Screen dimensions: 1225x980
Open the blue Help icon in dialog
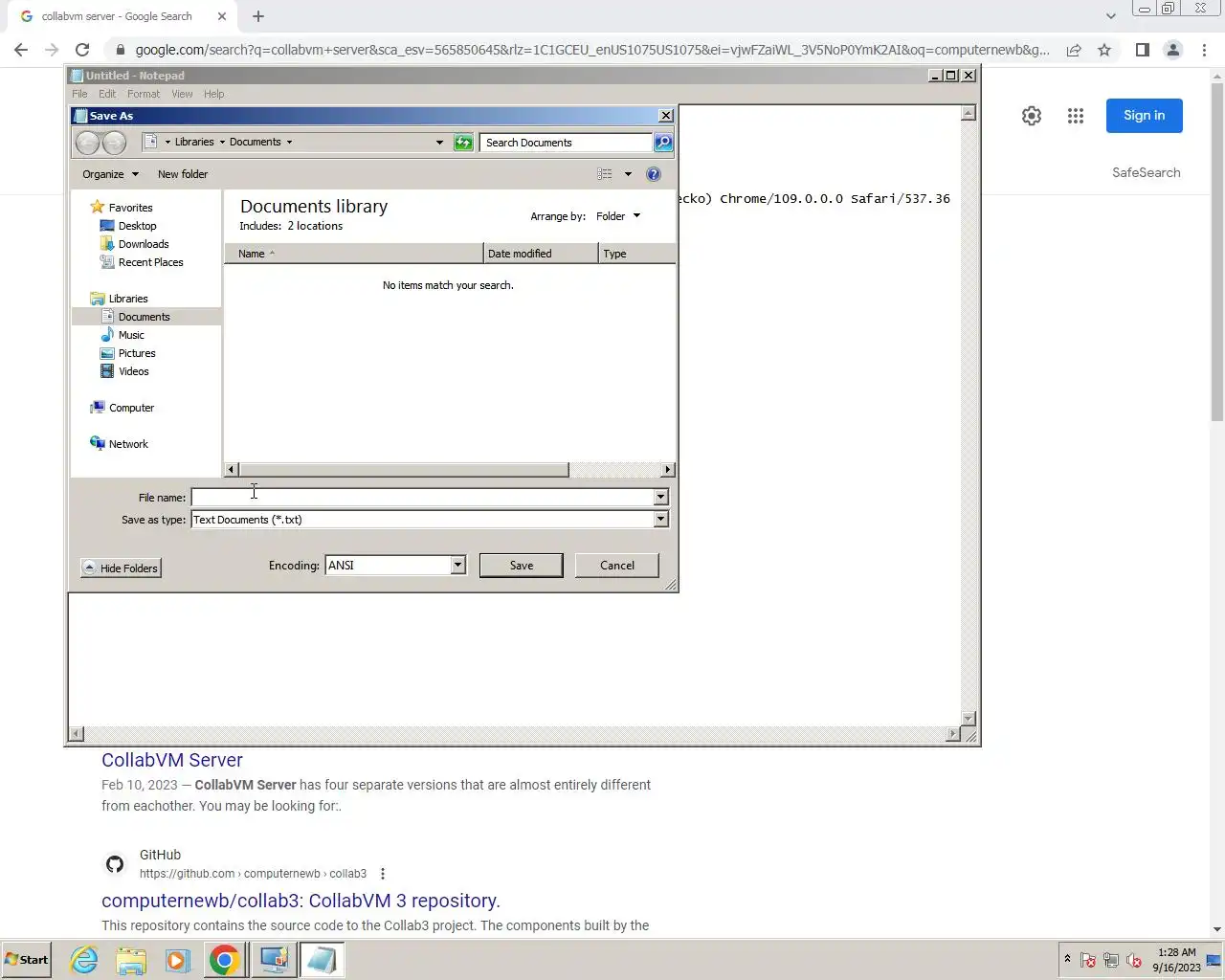tap(654, 174)
